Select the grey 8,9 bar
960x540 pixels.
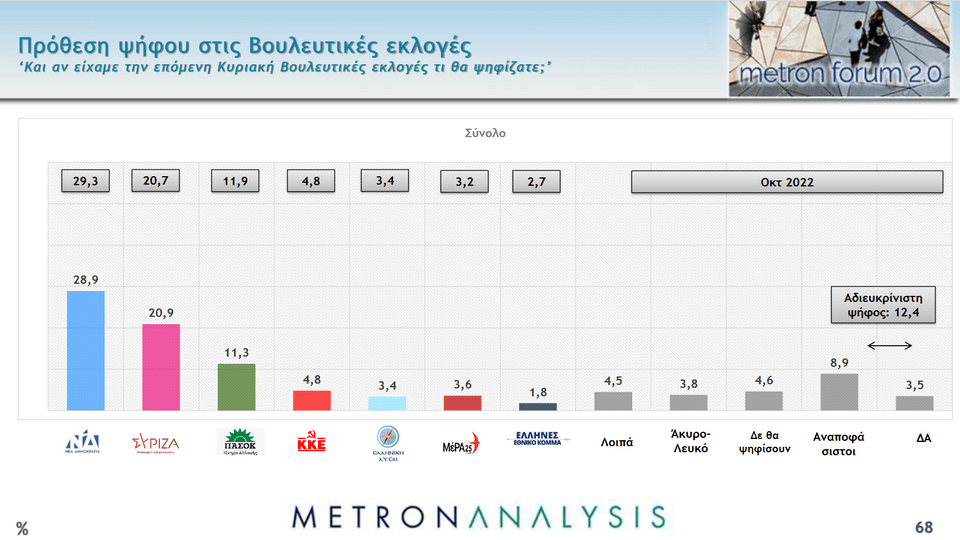[839, 392]
